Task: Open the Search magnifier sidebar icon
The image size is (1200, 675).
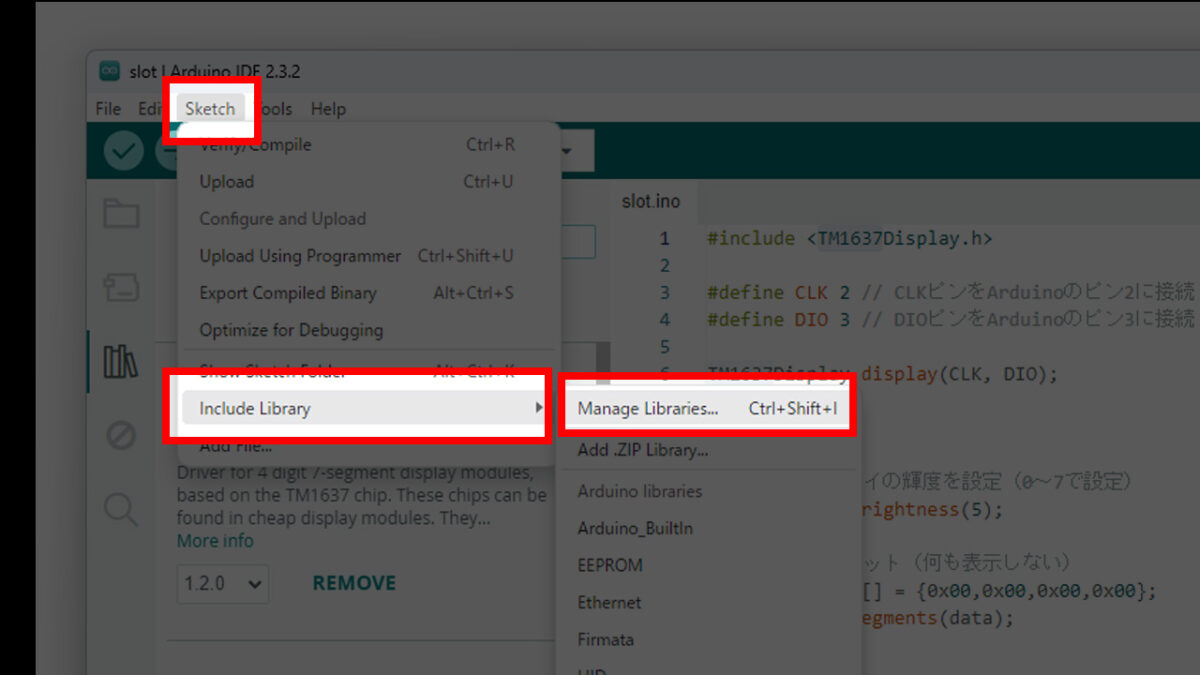Action: pyautogui.click(x=121, y=510)
